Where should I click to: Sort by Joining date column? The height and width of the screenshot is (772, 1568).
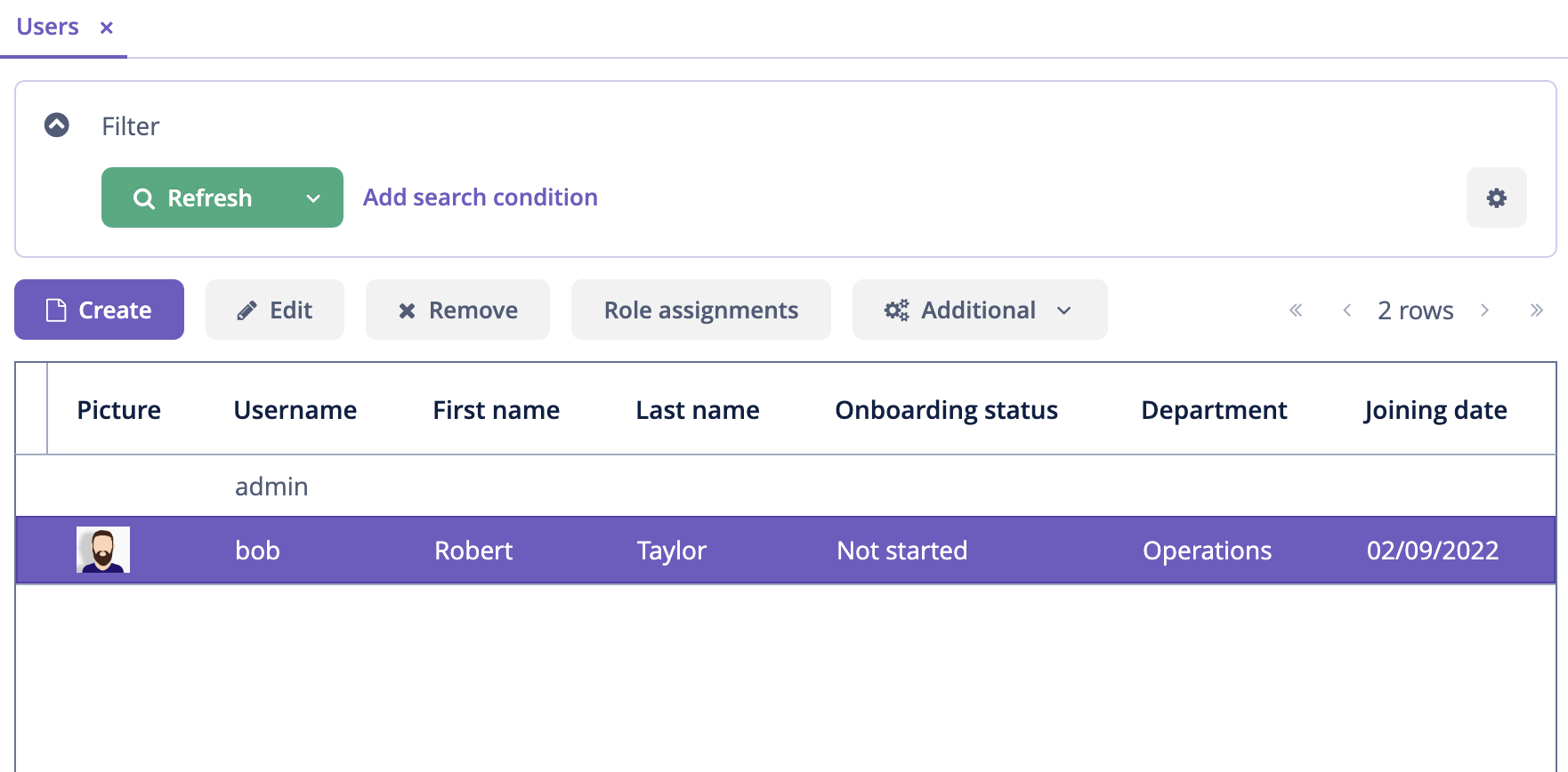[x=1435, y=410]
